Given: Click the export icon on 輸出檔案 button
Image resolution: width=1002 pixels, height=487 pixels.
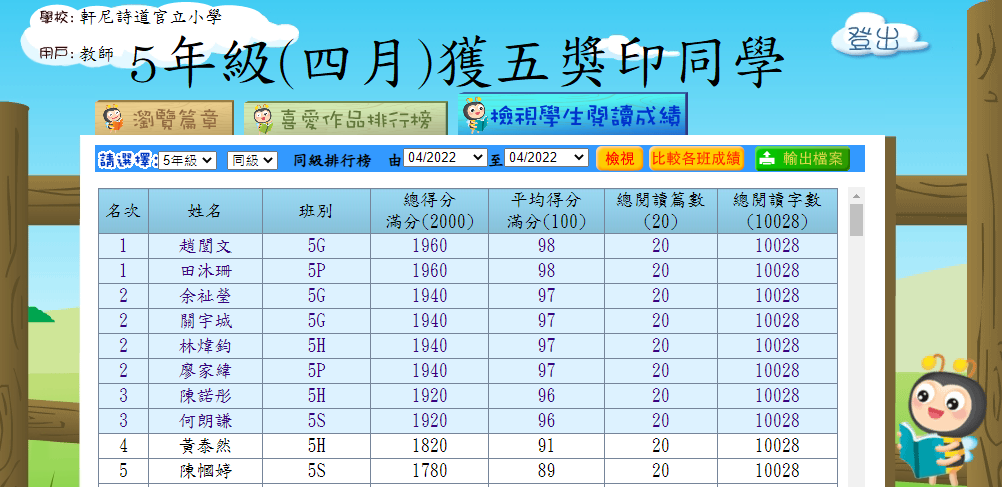Looking at the screenshot, I should tap(766, 159).
